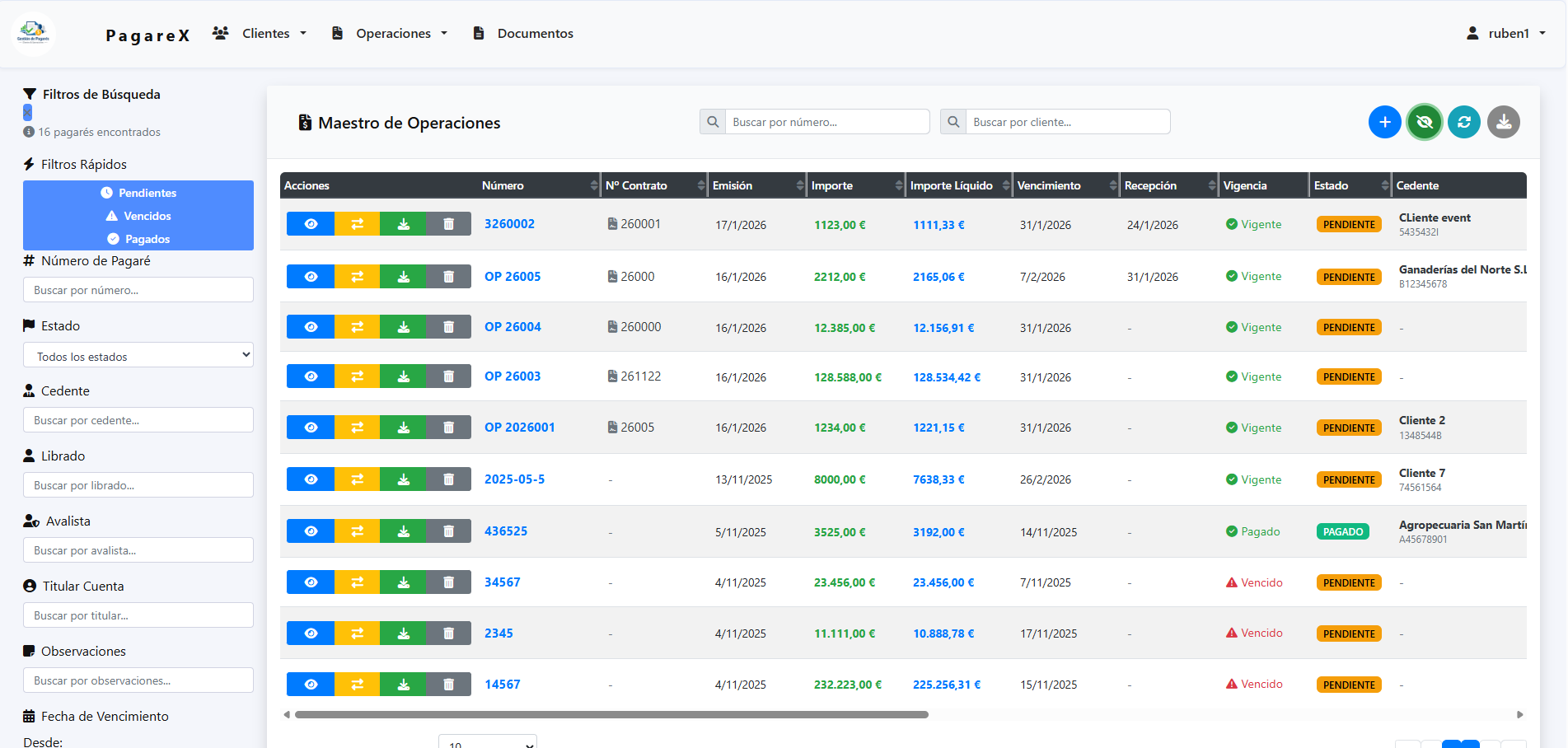Click the gray export download button
Image resolution: width=1568 pixels, height=748 pixels.
1503,123
